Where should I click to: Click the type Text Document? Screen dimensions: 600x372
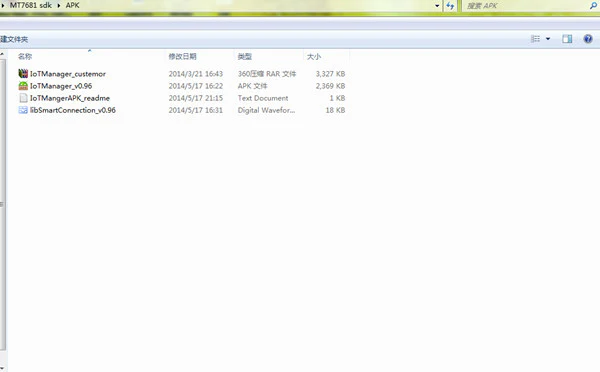[x=263, y=98]
